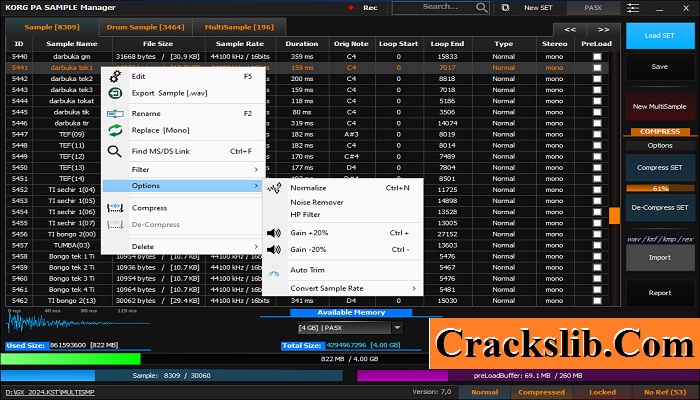Toggle PreLoad checkbox for row 5447
Viewport: 700px width, 400px height.
point(597,134)
